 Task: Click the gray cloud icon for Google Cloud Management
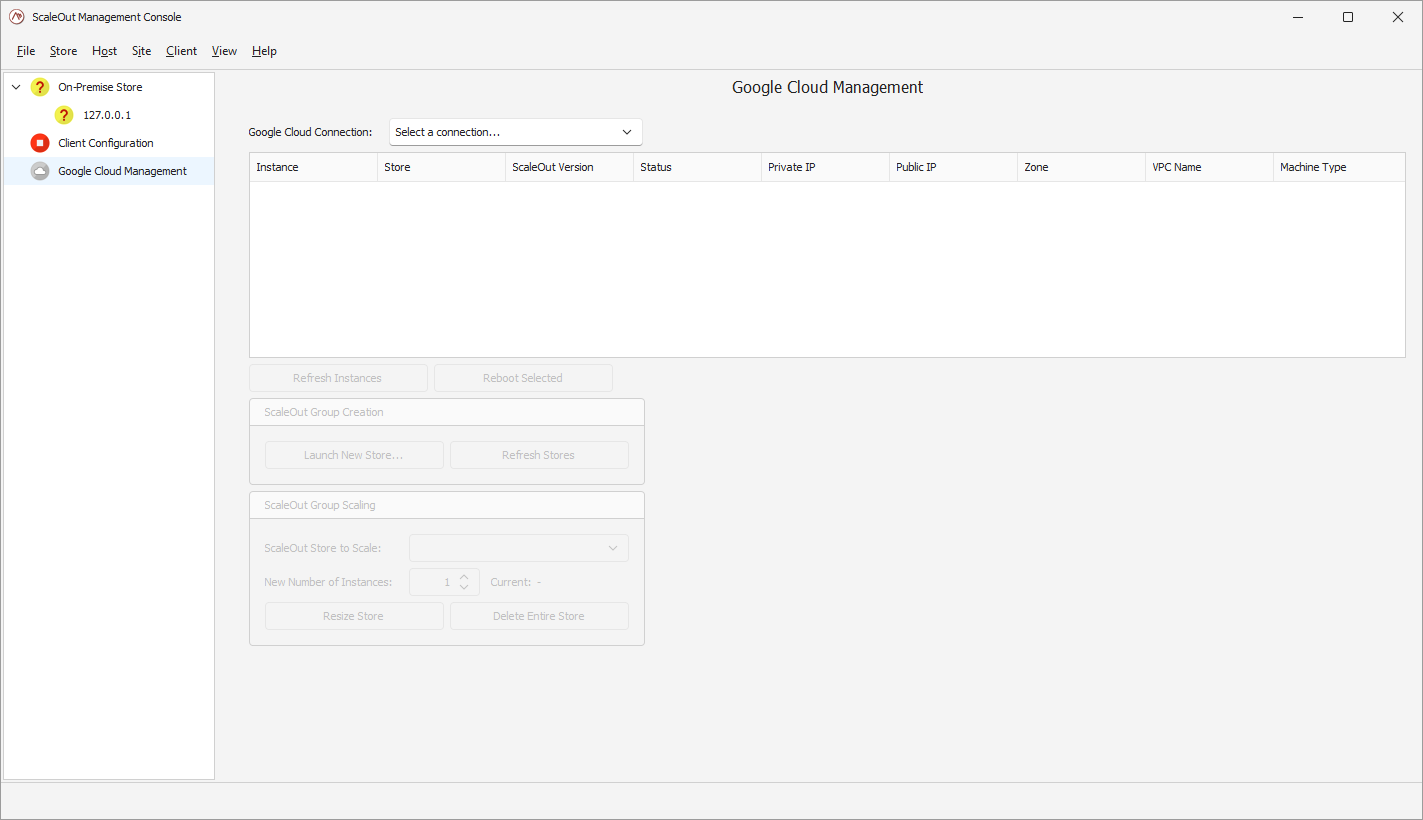coord(40,171)
